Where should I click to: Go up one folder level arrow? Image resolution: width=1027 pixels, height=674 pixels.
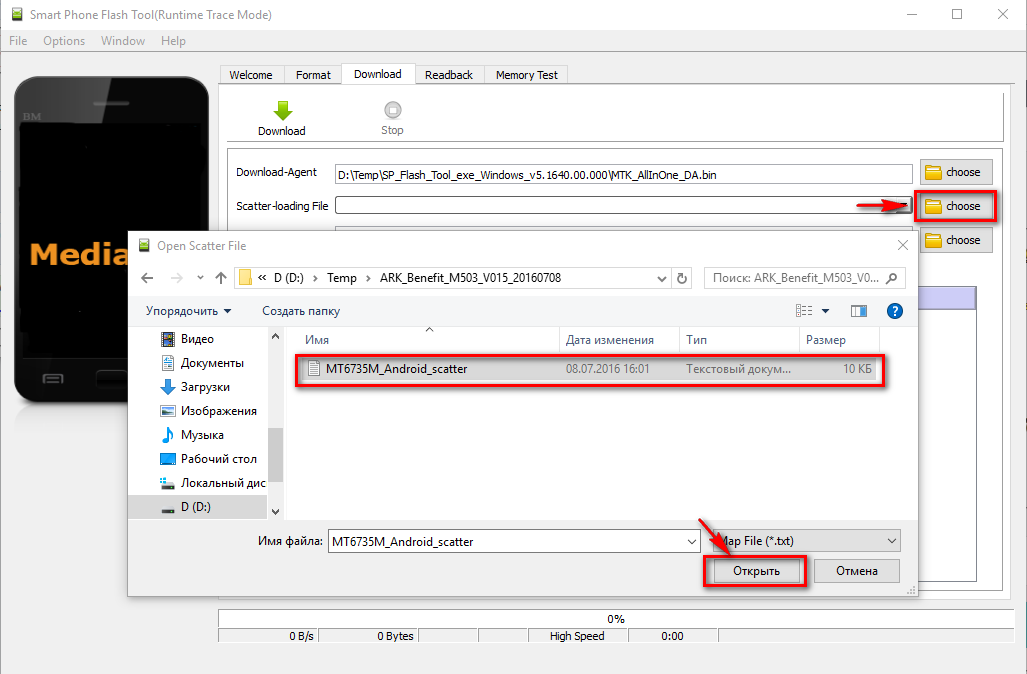[x=220, y=278]
